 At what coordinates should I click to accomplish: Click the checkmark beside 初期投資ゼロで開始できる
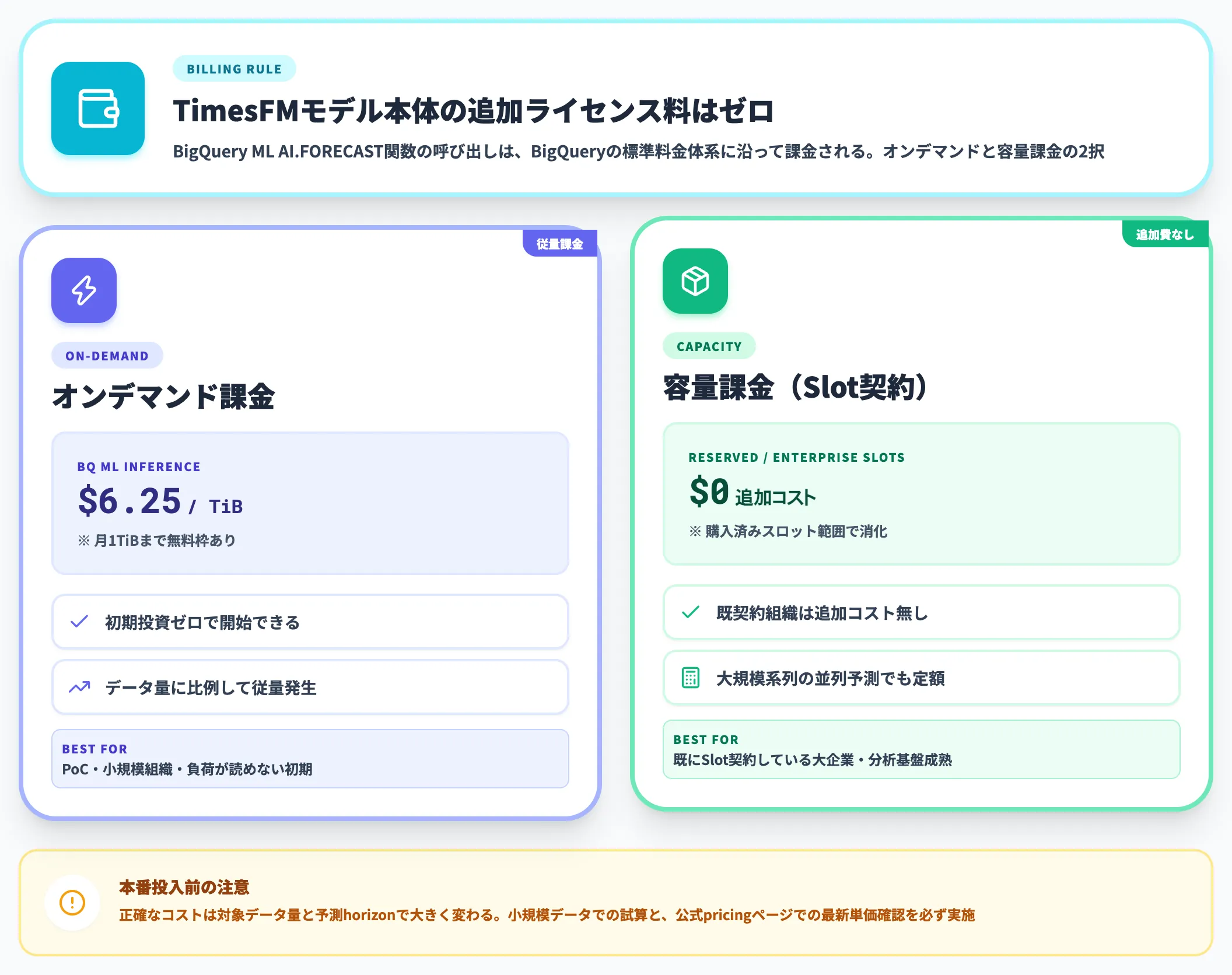click(79, 622)
